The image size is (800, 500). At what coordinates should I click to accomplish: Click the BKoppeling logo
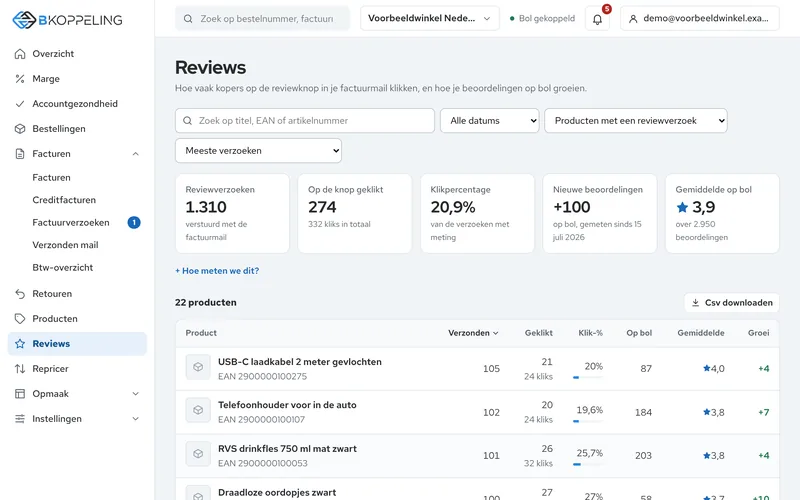(67, 20)
